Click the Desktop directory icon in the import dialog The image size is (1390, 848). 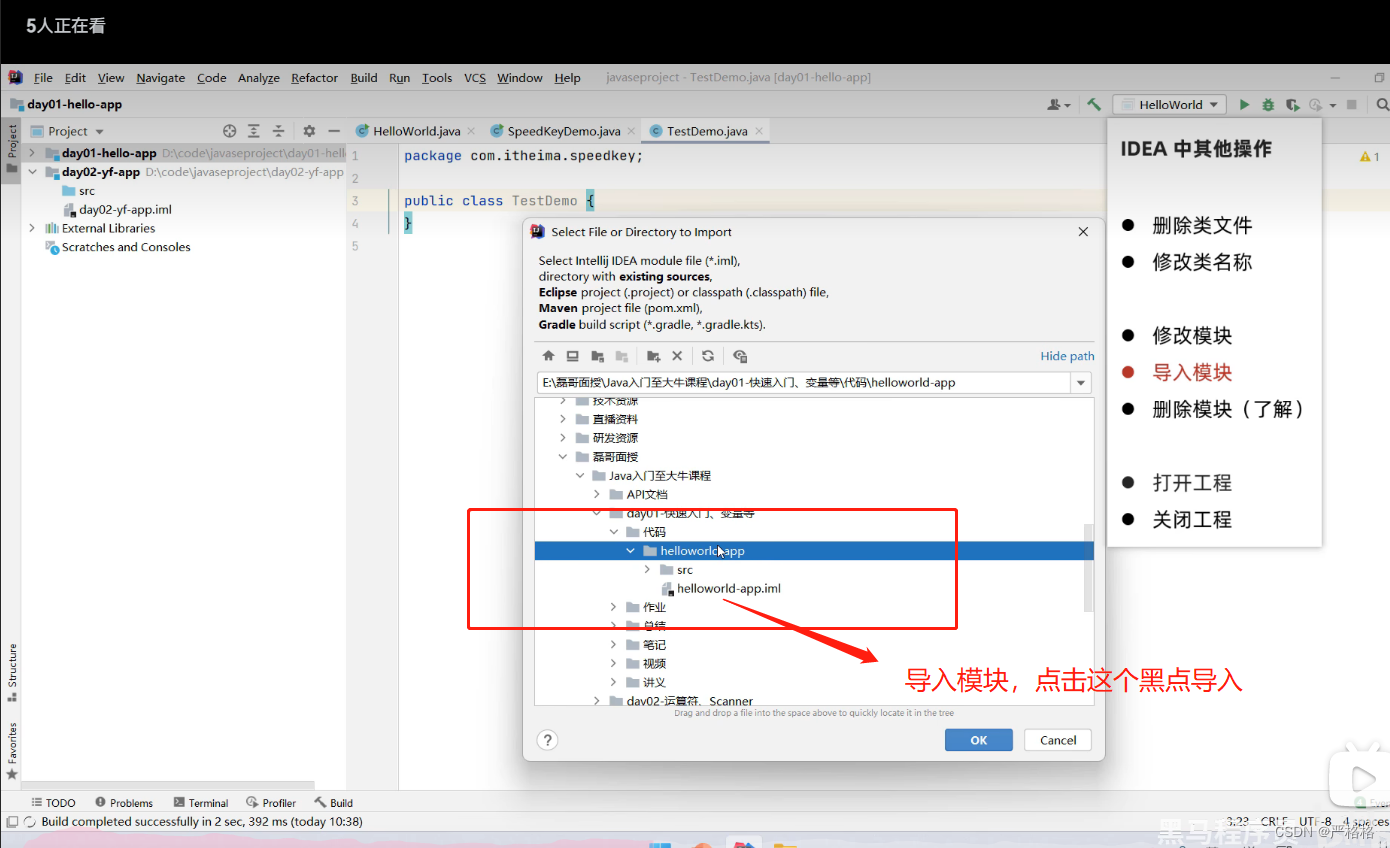[x=572, y=356]
